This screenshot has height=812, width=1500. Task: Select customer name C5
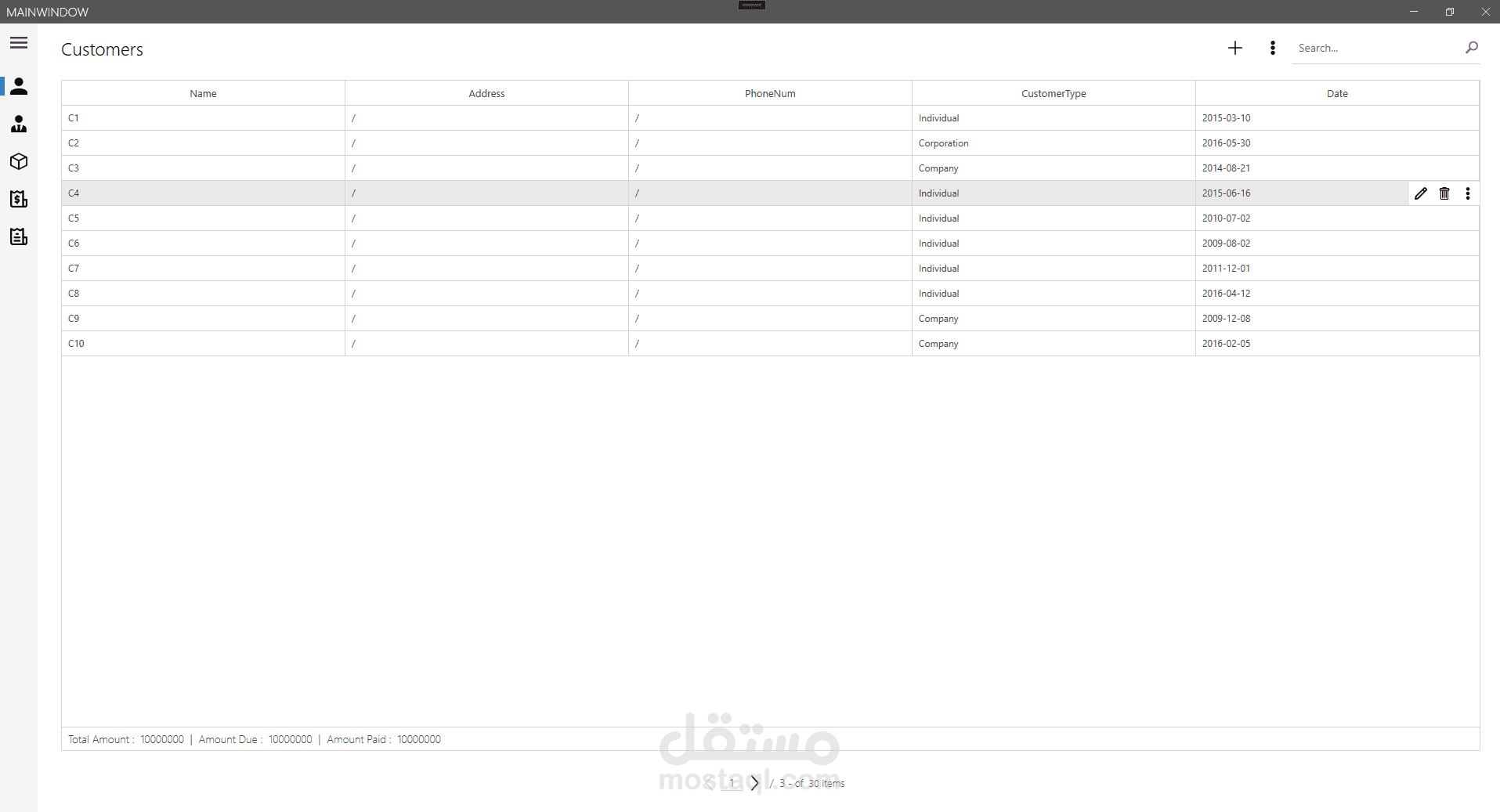(74, 218)
